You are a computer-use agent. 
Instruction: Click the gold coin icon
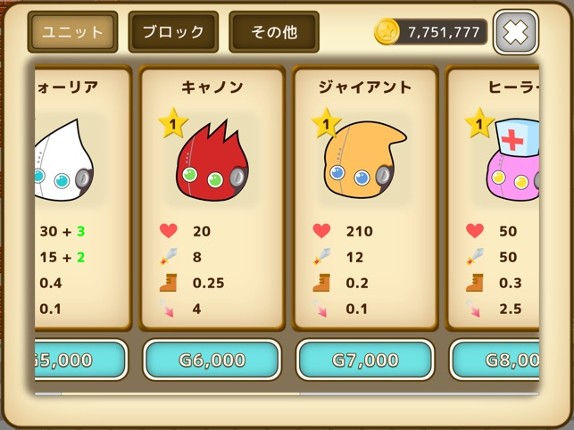[387, 31]
